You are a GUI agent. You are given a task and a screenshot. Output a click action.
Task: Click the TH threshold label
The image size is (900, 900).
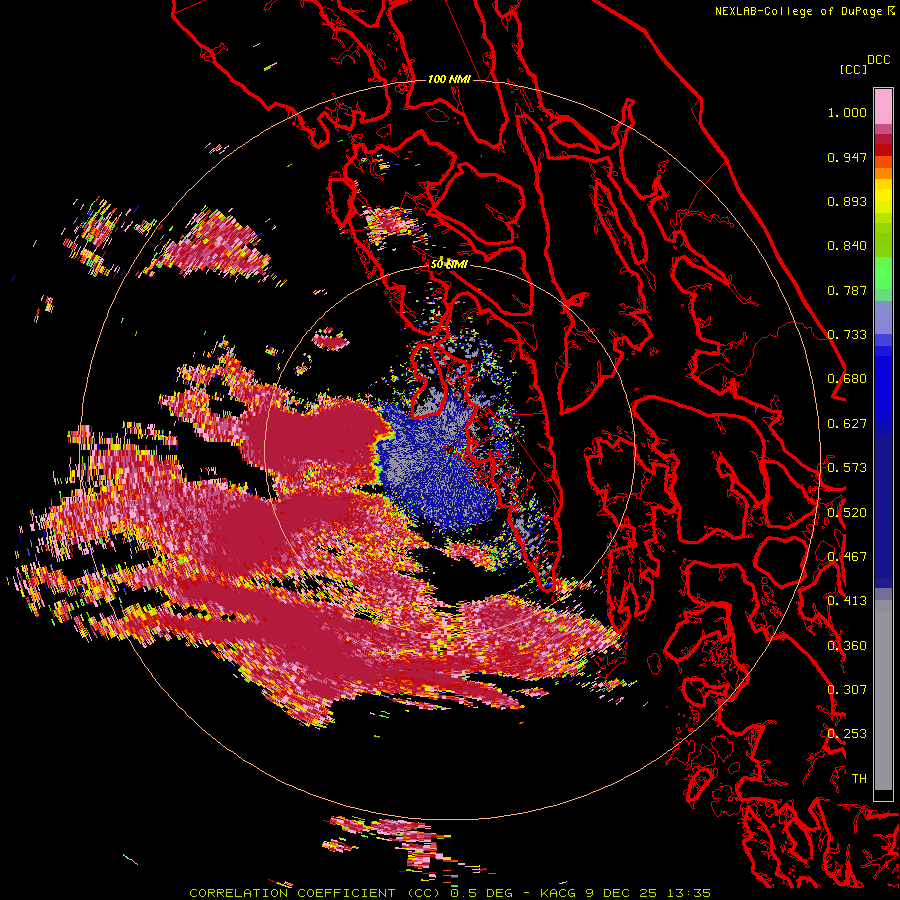859,779
